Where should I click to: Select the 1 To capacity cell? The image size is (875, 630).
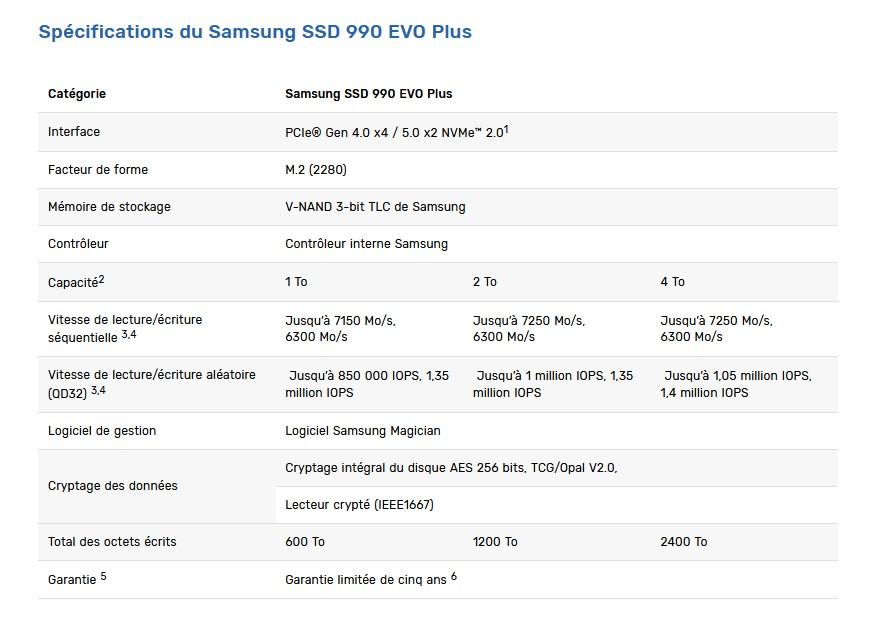(x=296, y=282)
